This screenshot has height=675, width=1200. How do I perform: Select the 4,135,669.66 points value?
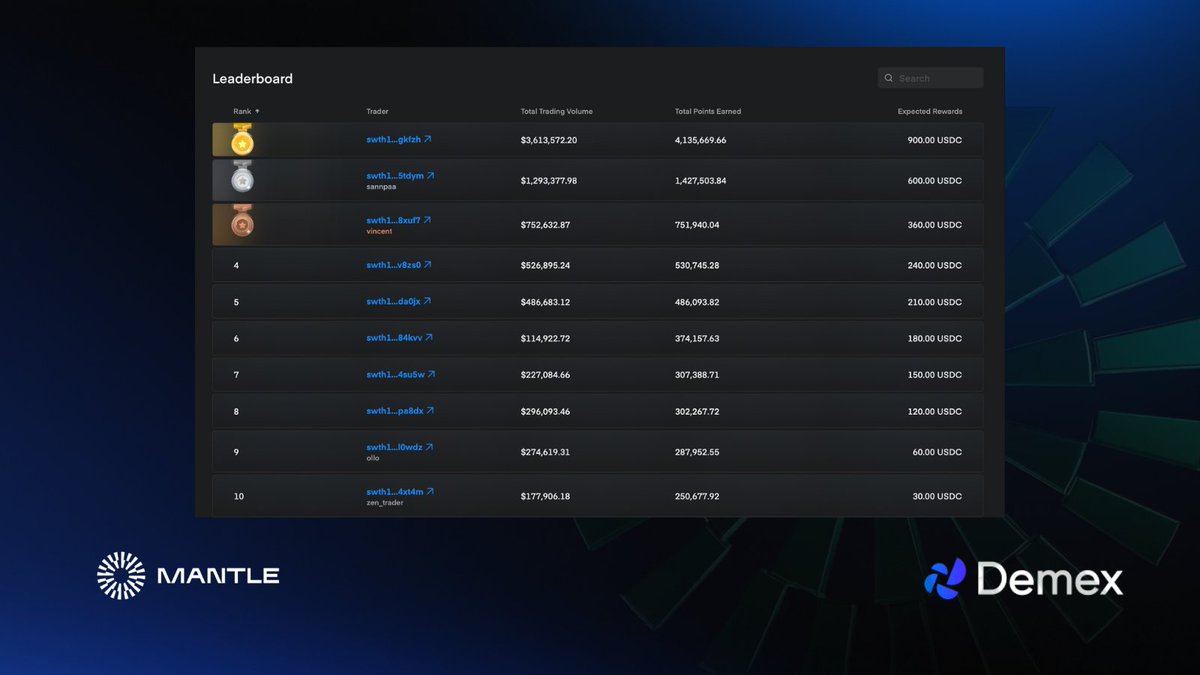(x=701, y=140)
